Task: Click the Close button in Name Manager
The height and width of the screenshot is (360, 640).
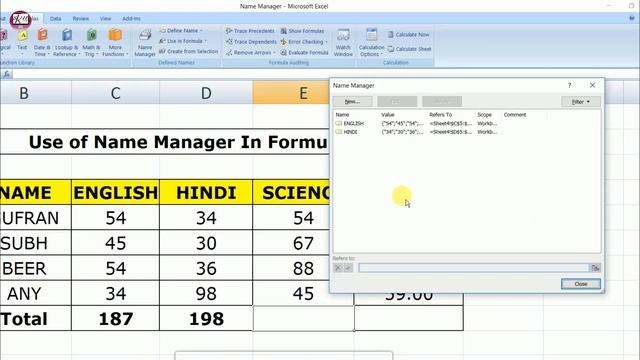Action: pyautogui.click(x=580, y=284)
